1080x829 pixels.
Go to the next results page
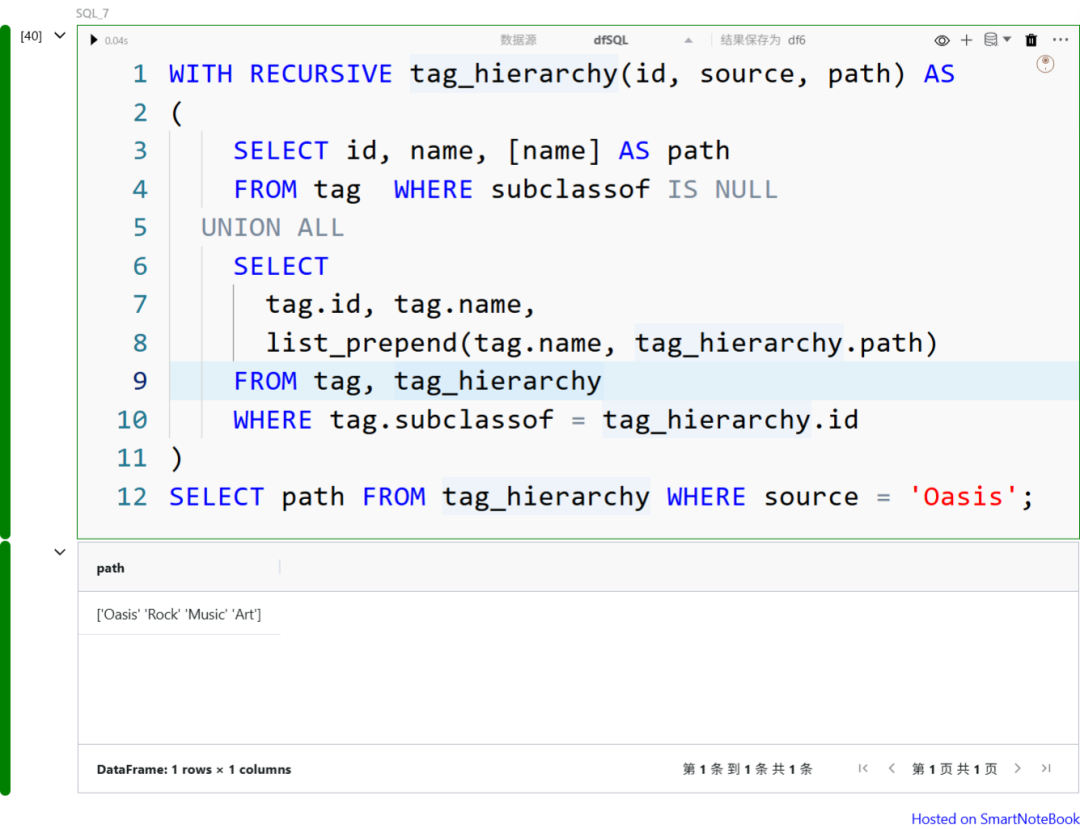[1017, 768]
